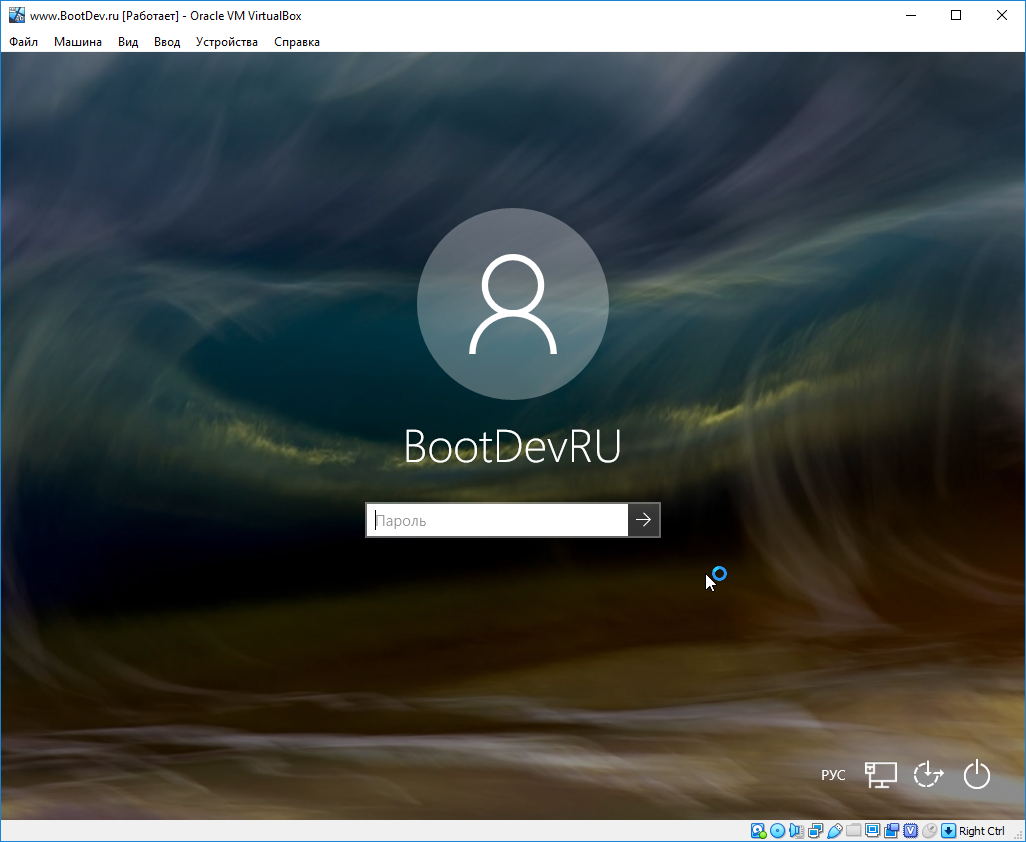Image resolution: width=1026 pixels, height=842 pixels.
Task: Click the optical drive icon in status bar
Action: tap(776, 831)
